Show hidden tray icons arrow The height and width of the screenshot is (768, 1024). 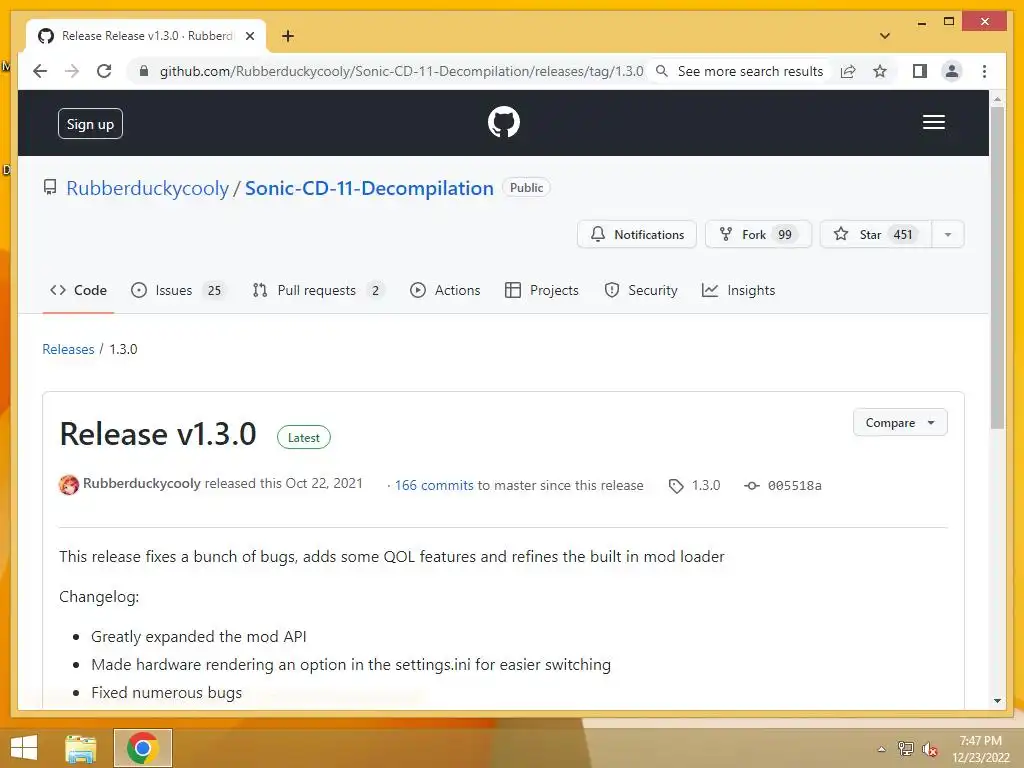(882, 749)
